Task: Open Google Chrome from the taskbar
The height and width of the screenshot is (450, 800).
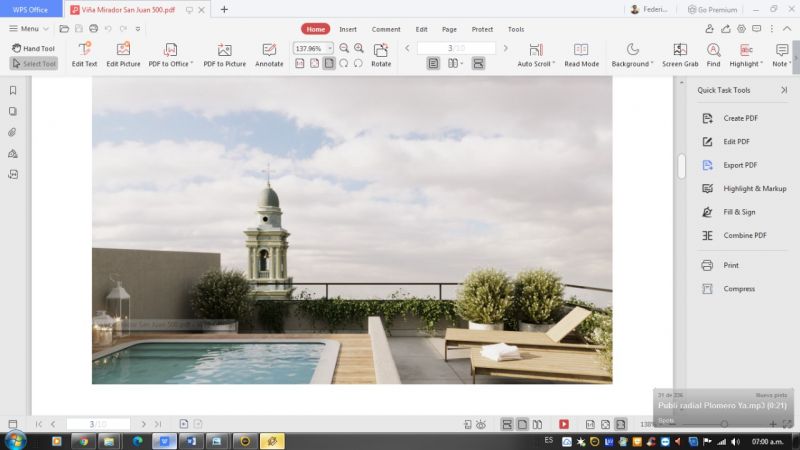Action: (x=83, y=441)
